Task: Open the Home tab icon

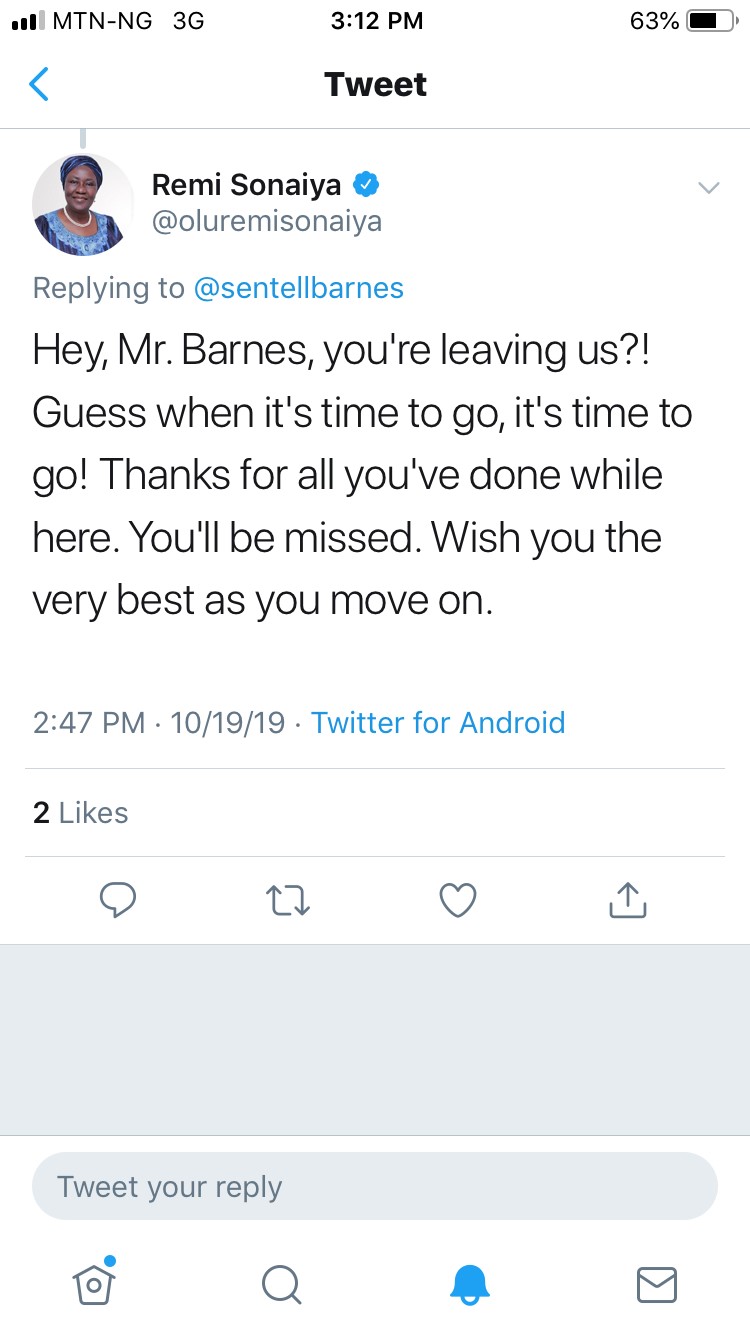Action: point(94,1283)
